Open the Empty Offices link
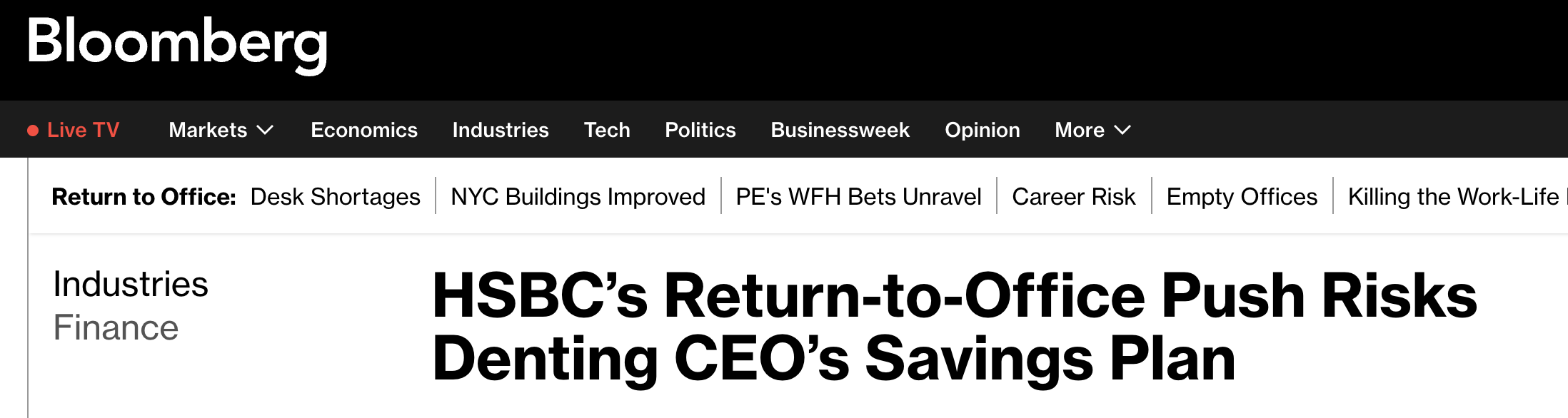This screenshot has height=418, width=1568. point(1242,196)
